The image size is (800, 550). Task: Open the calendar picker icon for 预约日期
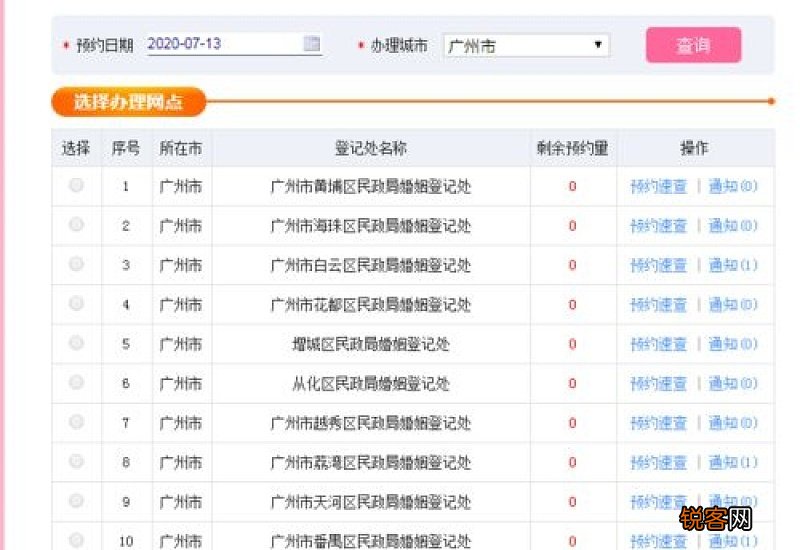[x=312, y=44]
